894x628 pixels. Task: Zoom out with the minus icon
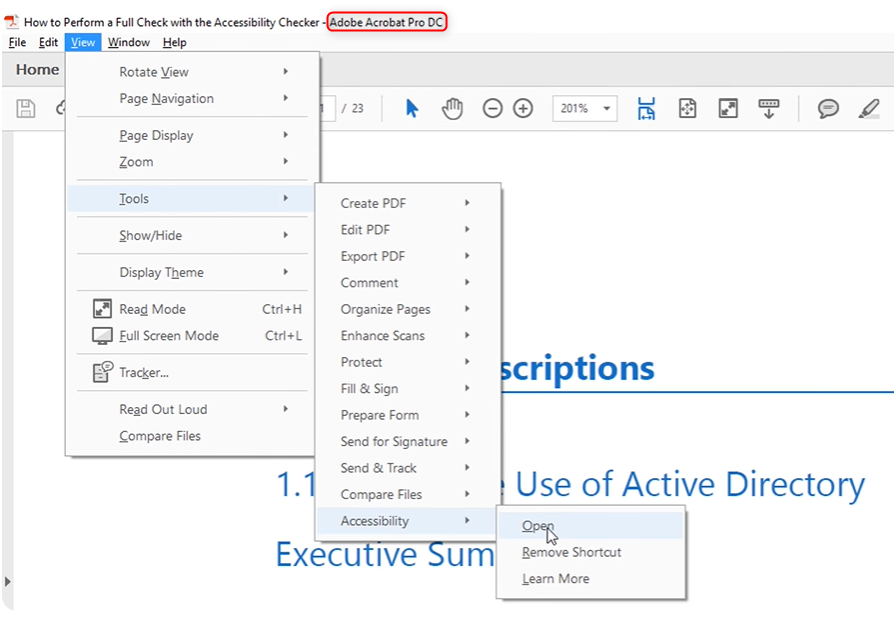pyautogui.click(x=492, y=108)
